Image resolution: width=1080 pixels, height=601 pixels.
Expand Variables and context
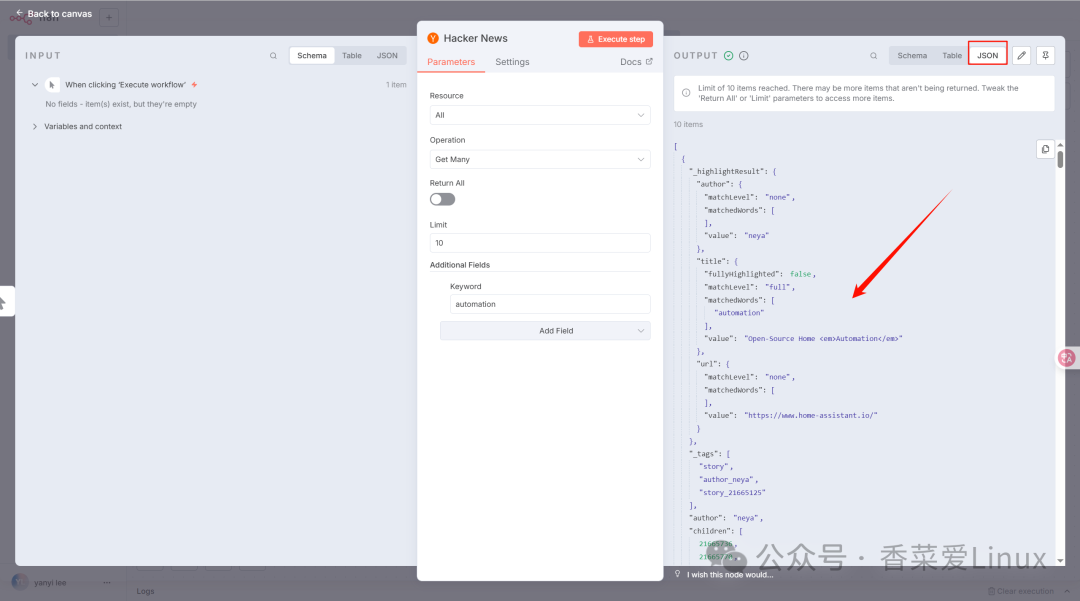[35, 127]
